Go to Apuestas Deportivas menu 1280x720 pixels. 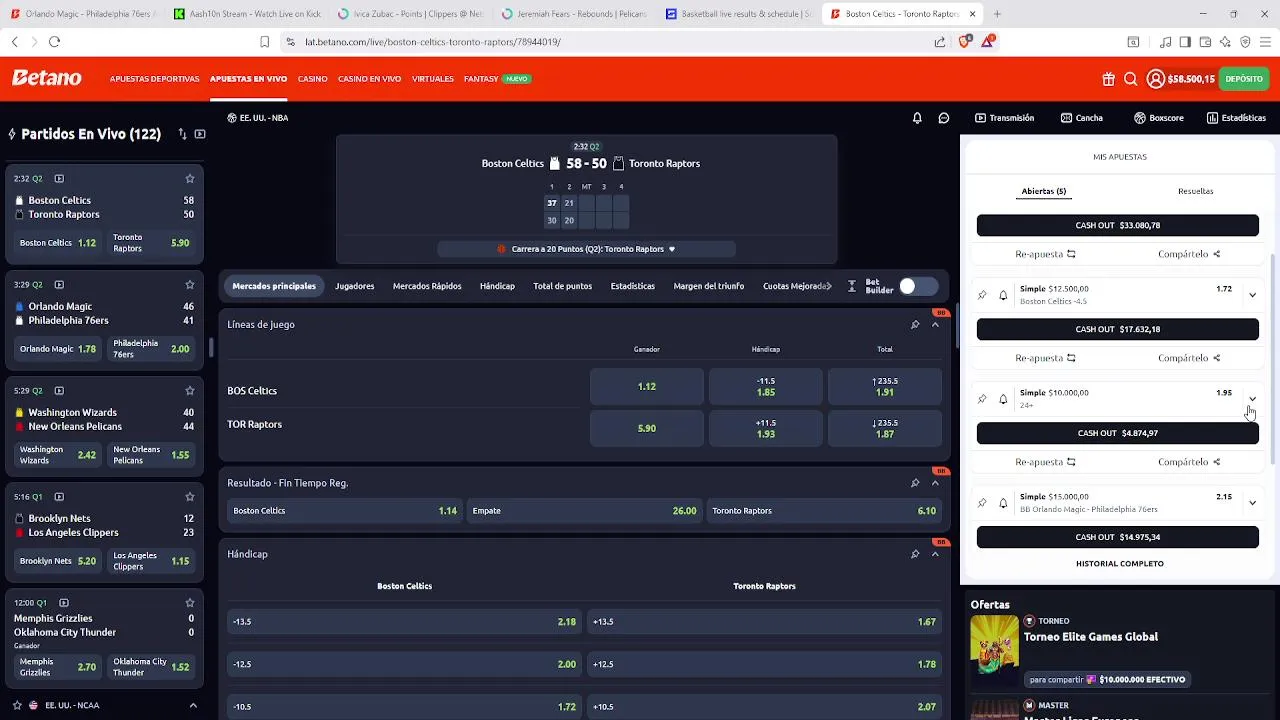click(154, 79)
